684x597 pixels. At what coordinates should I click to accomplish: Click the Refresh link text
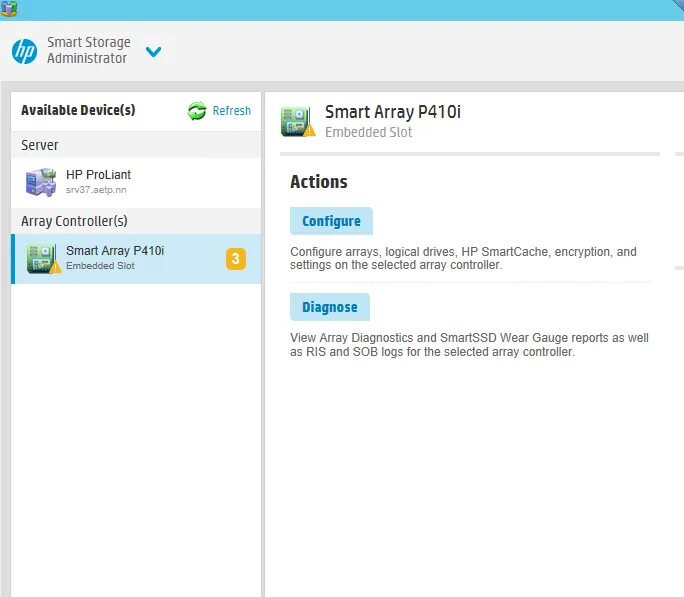pos(232,111)
